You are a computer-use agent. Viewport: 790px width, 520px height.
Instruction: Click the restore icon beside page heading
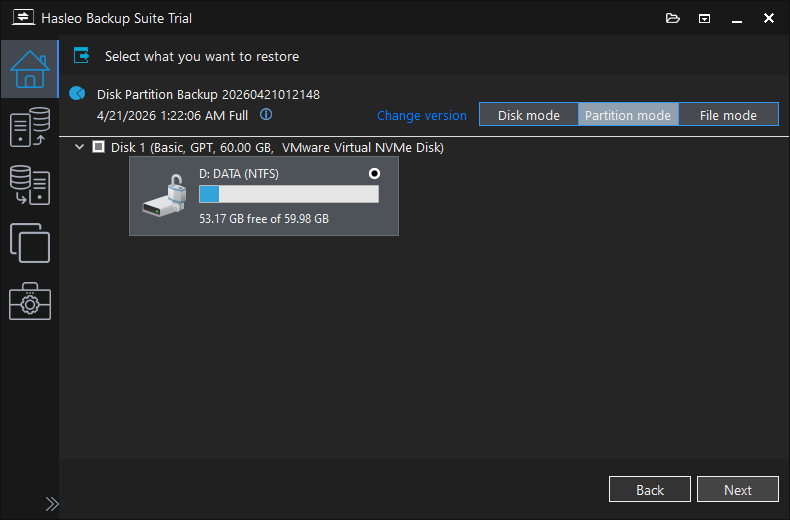81,55
